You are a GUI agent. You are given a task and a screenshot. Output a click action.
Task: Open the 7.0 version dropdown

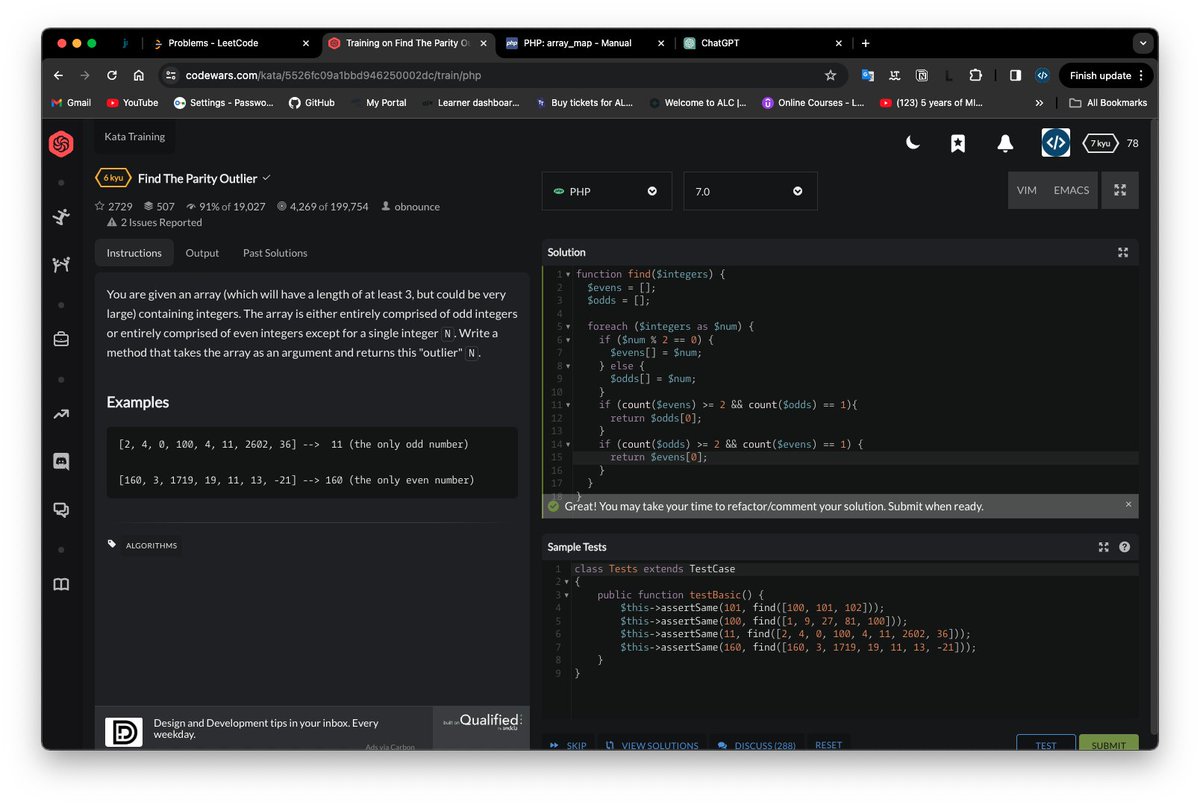click(750, 191)
